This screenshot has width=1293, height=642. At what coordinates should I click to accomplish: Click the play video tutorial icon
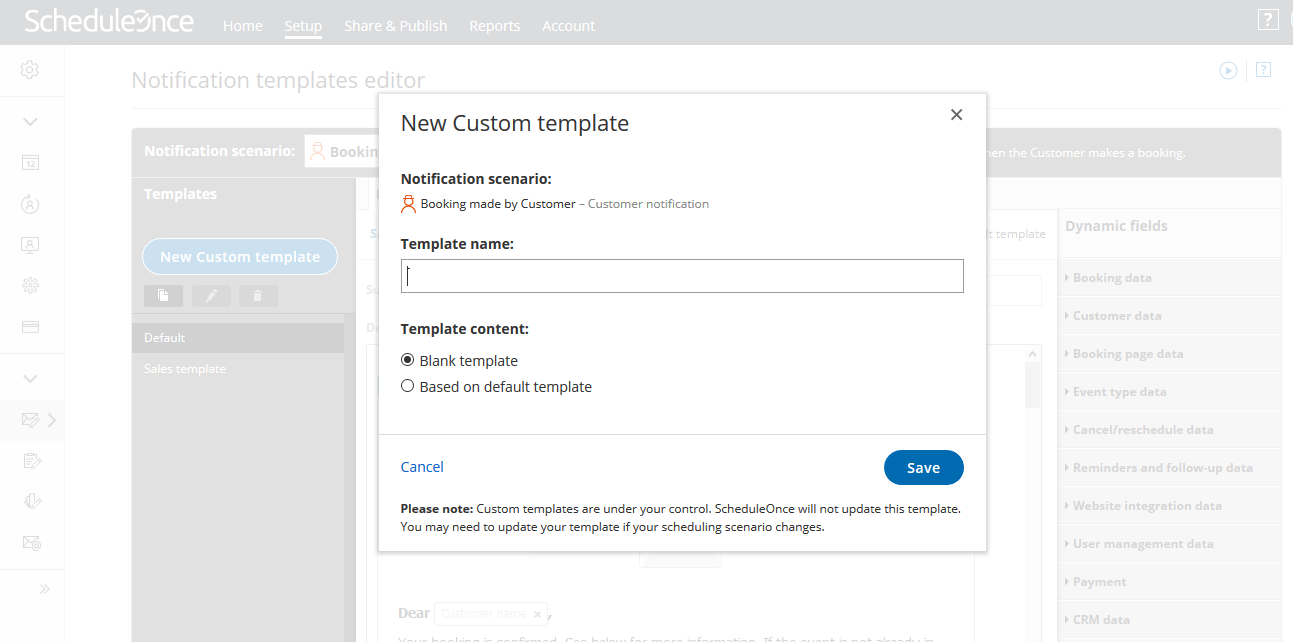[1228, 70]
